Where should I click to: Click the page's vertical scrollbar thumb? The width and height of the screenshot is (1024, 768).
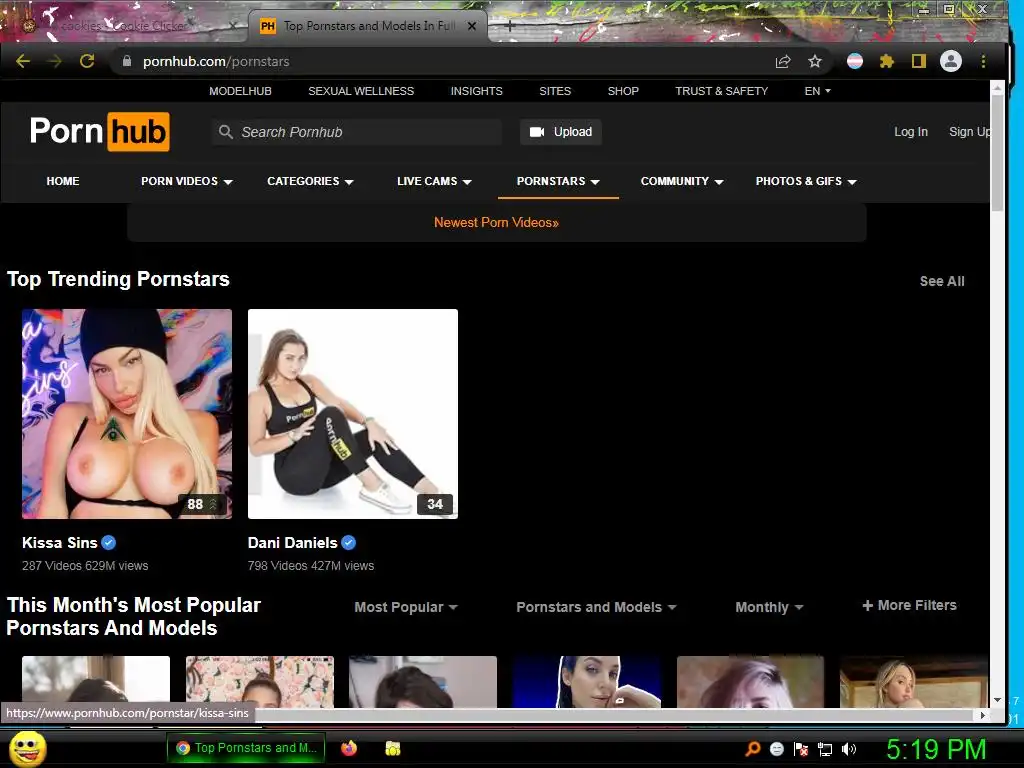pyautogui.click(x=997, y=152)
